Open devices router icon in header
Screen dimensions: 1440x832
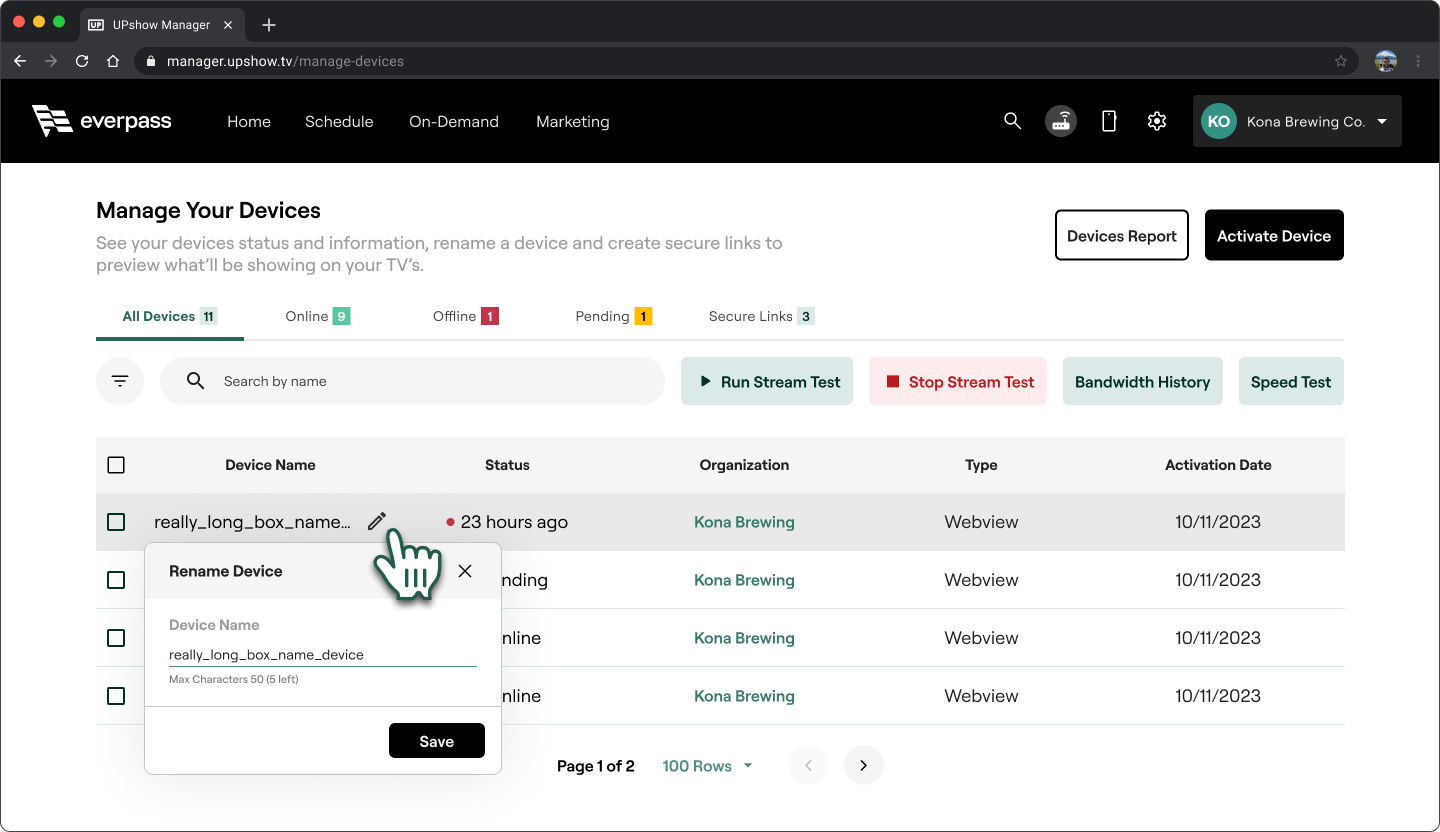click(1061, 121)
